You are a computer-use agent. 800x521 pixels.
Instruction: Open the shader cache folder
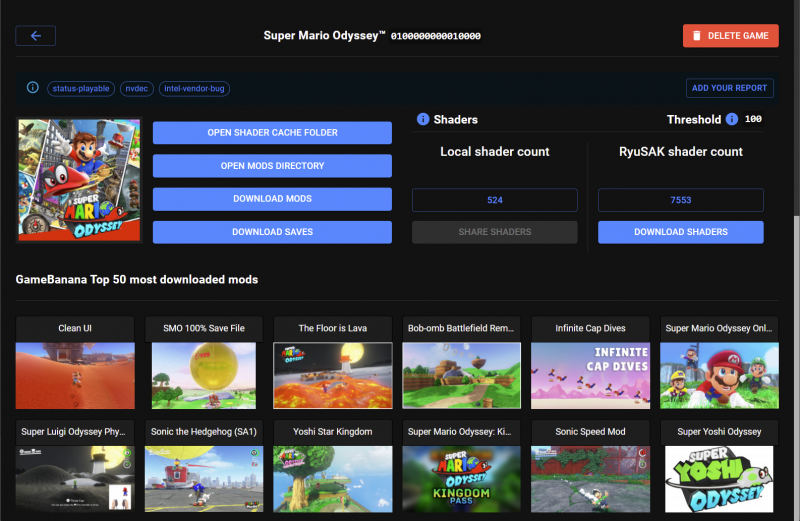(272, 133)
